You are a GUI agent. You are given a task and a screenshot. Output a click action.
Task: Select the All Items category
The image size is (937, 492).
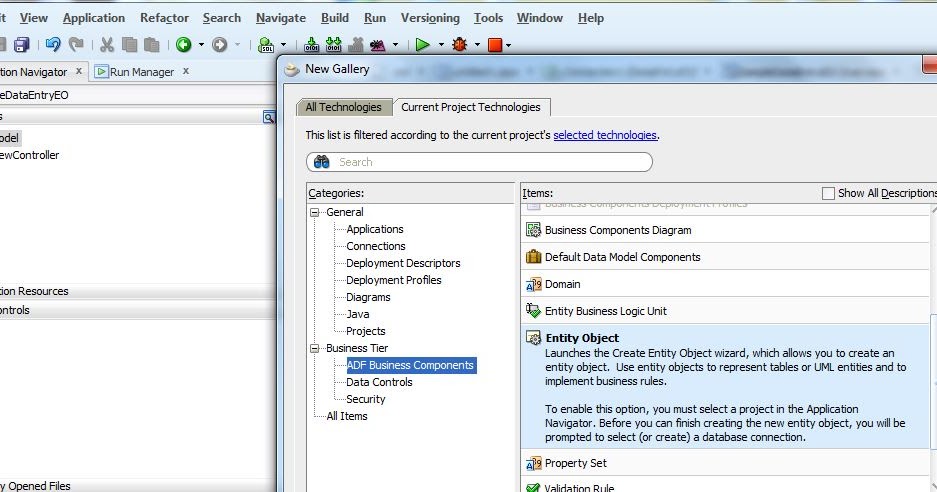pos(347,416)
